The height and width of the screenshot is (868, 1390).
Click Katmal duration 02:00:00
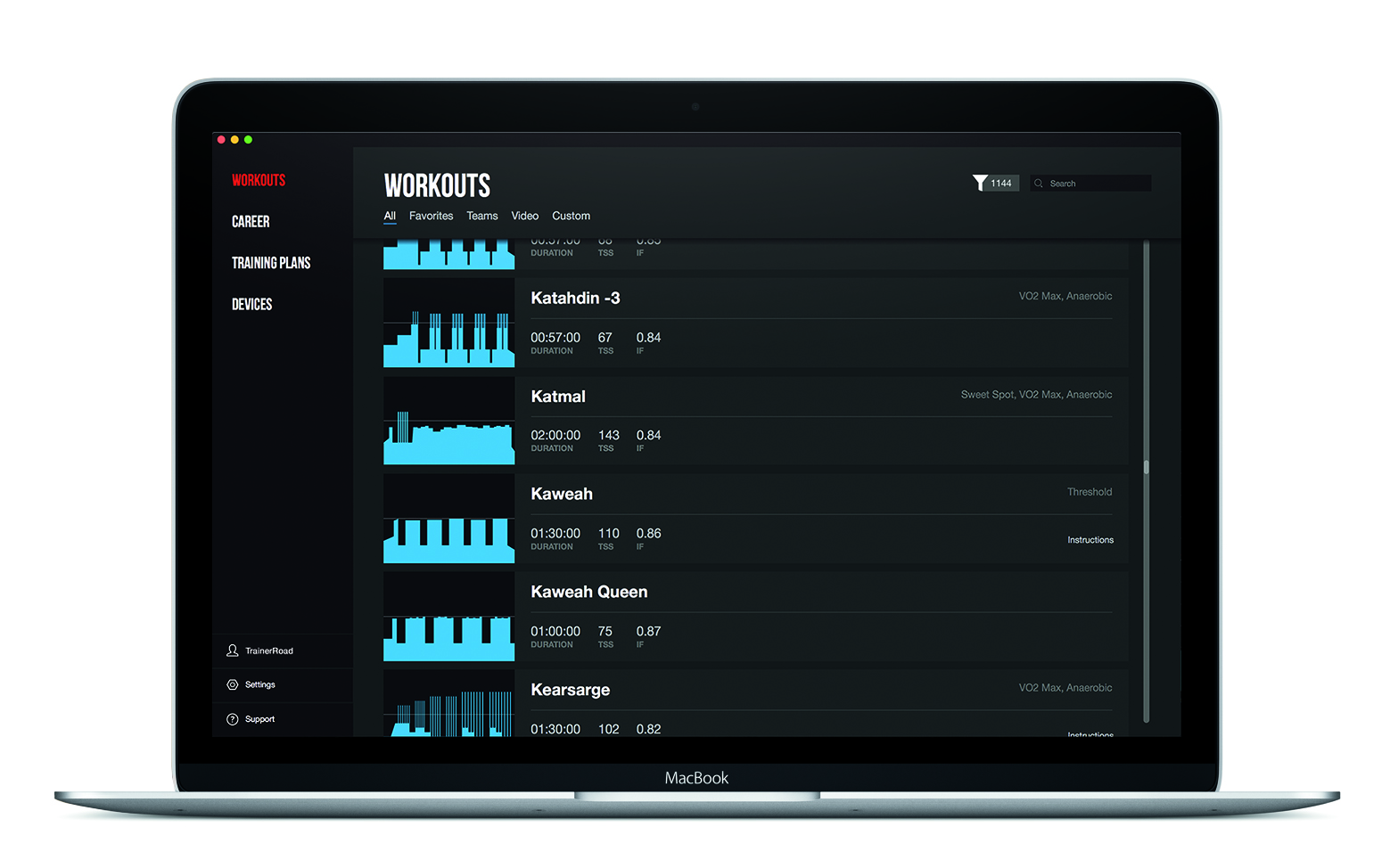point(555,435)
